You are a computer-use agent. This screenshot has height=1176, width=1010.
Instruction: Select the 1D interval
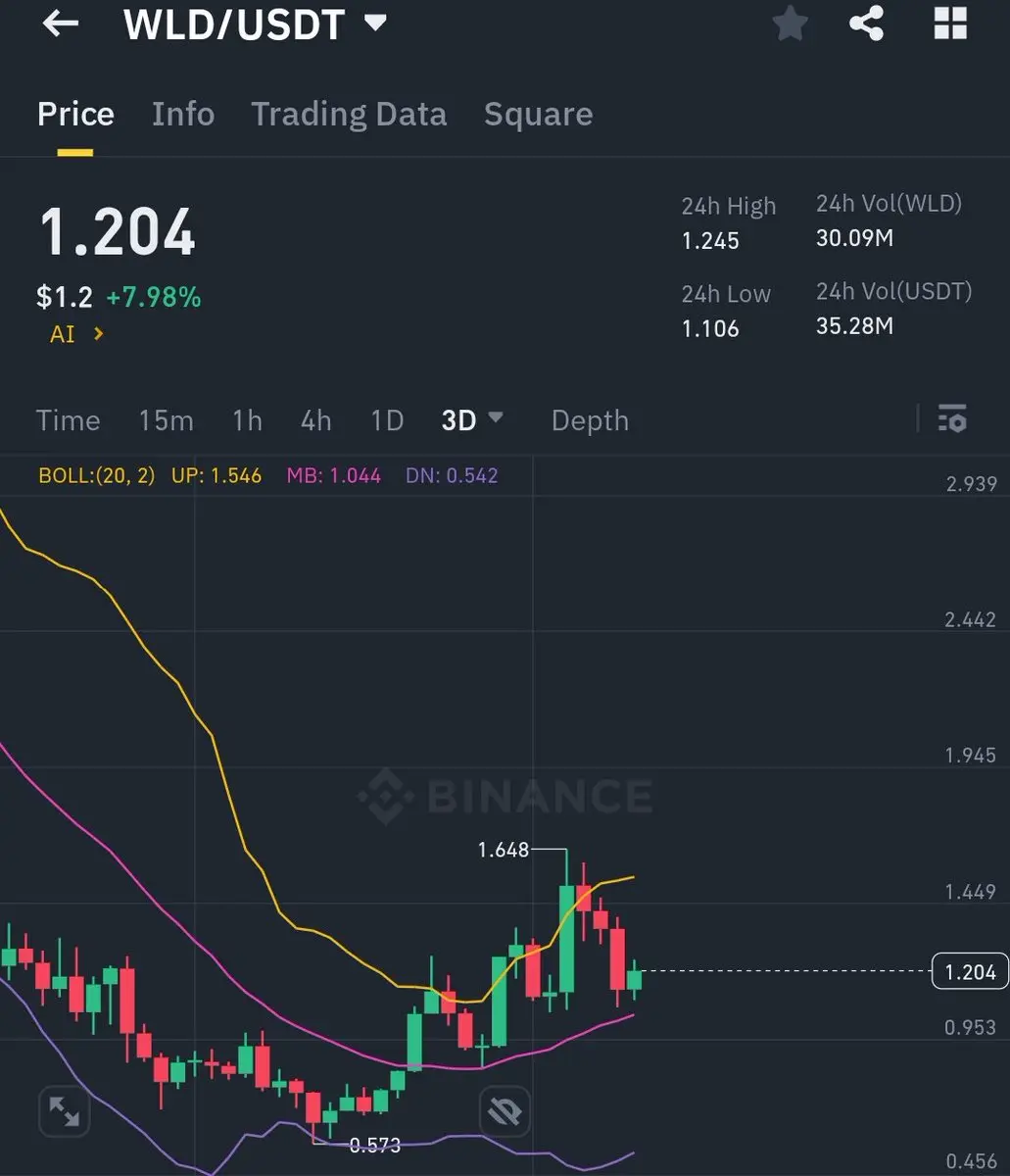coord(387,420)
